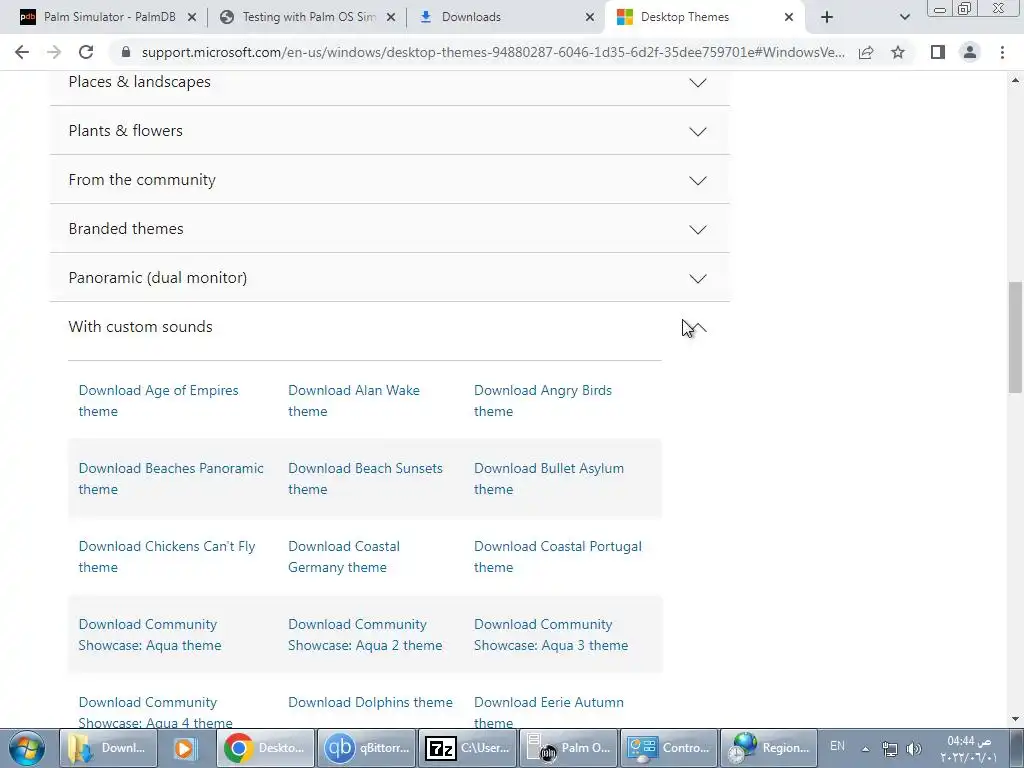
Task: Open the Chrome profile menu
Action: point(970,52)
